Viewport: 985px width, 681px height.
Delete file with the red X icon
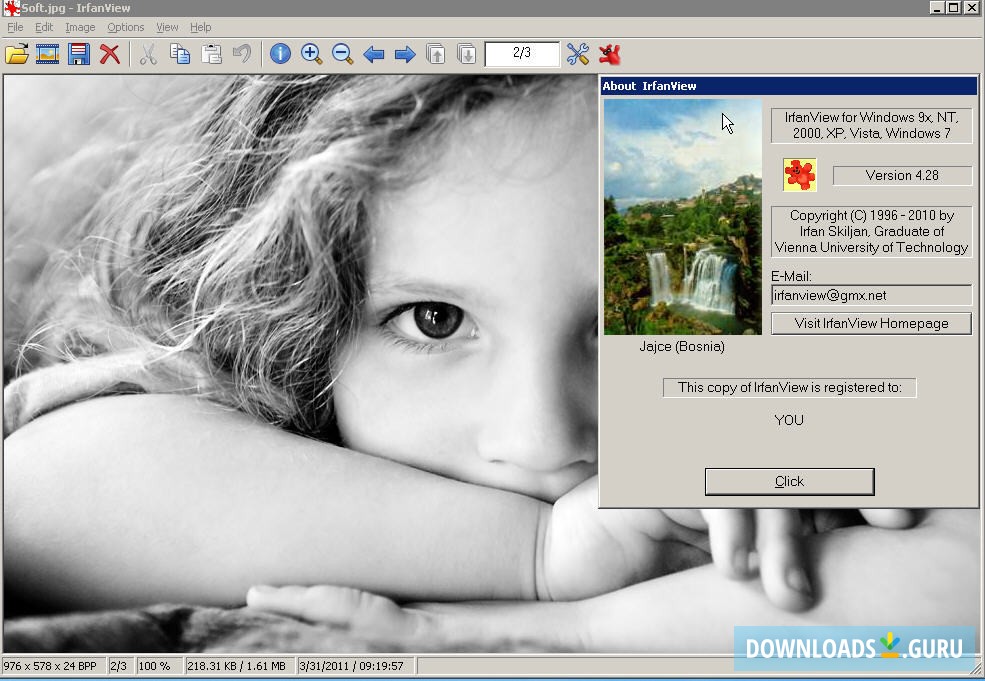pos(110,54)
